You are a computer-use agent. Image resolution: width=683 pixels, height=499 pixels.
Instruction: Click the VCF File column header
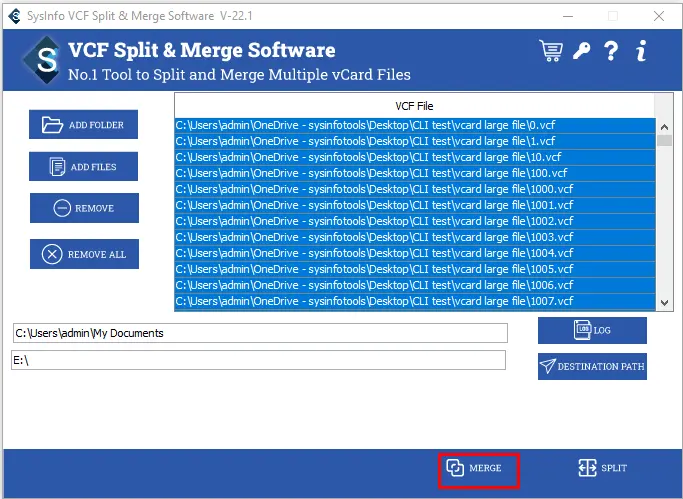tap(415, 105)
